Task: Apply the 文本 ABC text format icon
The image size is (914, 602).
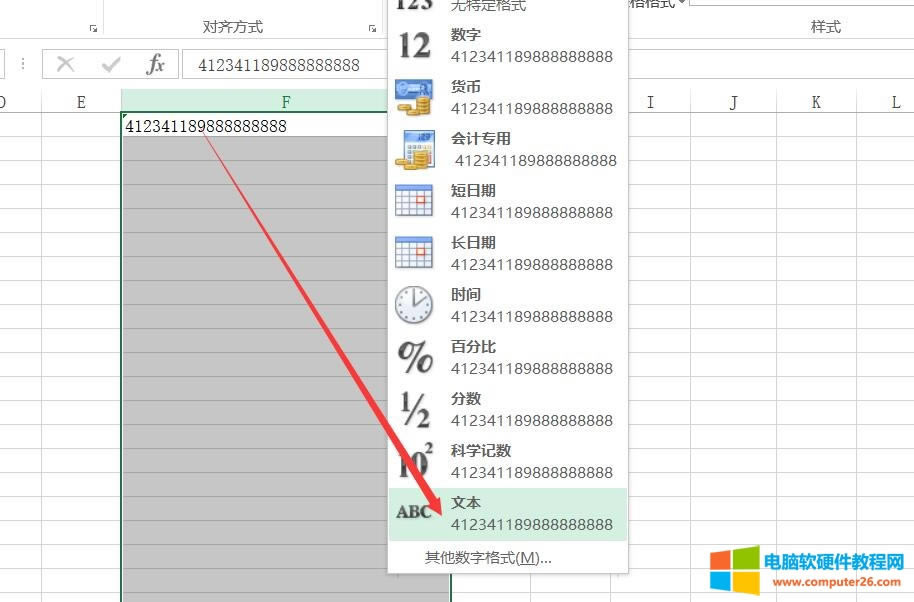Action: pos(414,513)
